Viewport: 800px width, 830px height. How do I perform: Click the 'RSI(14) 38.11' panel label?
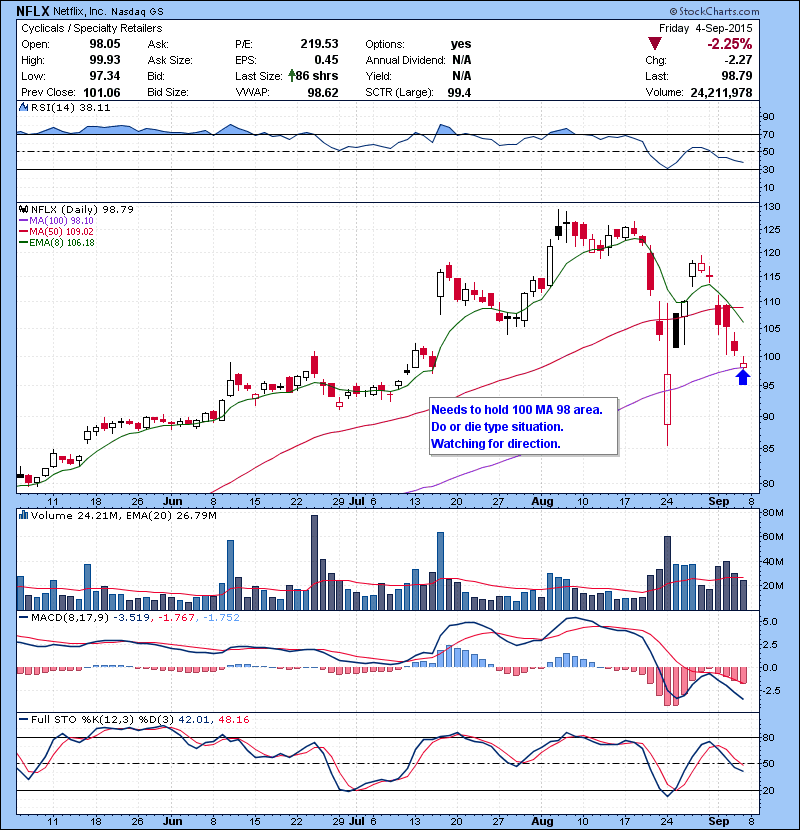click(x=70, y=107)
